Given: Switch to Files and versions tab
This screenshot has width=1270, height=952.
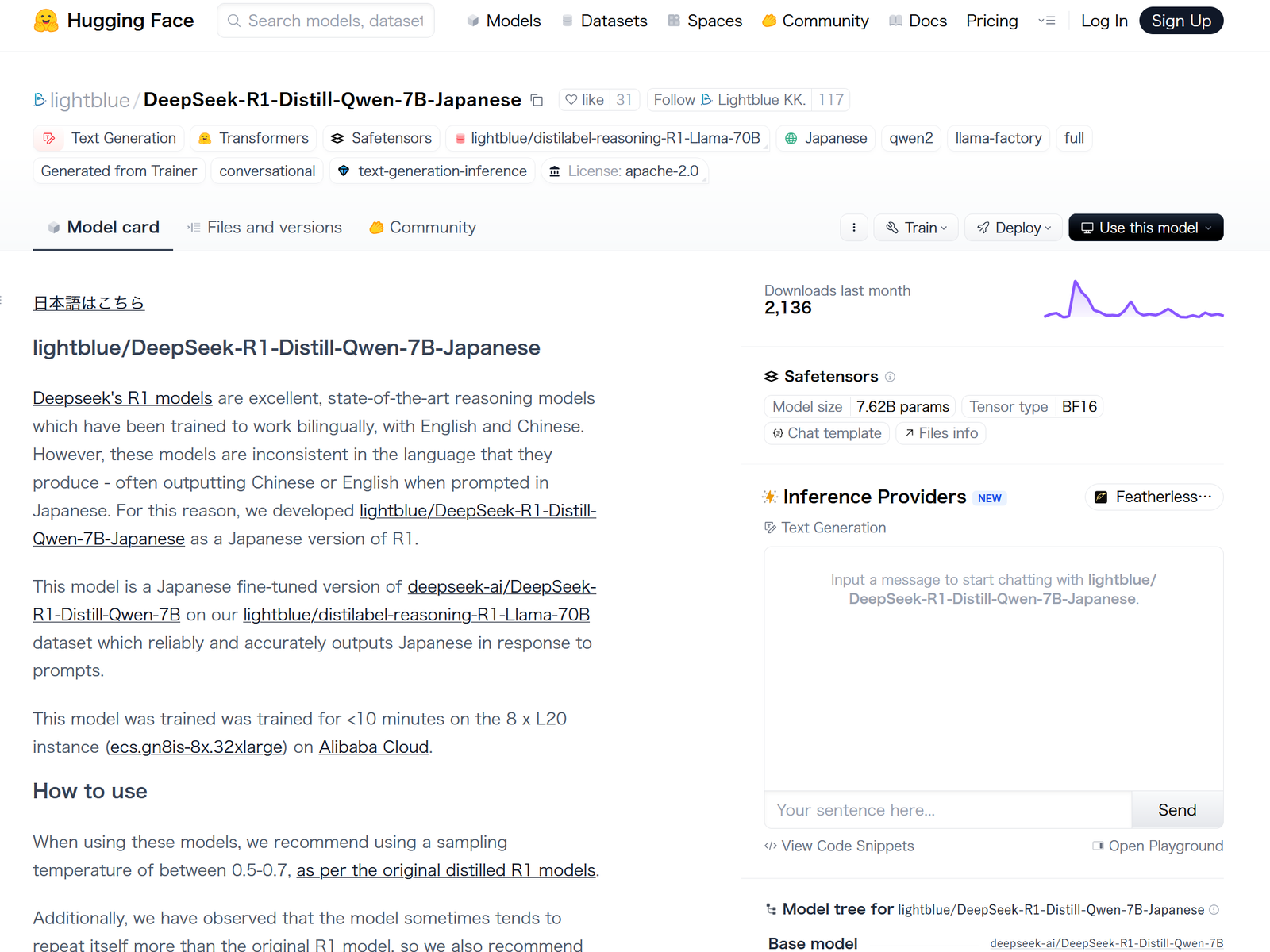Looking at the screenshot, I should pyautogui.click(x=264, y=228).
